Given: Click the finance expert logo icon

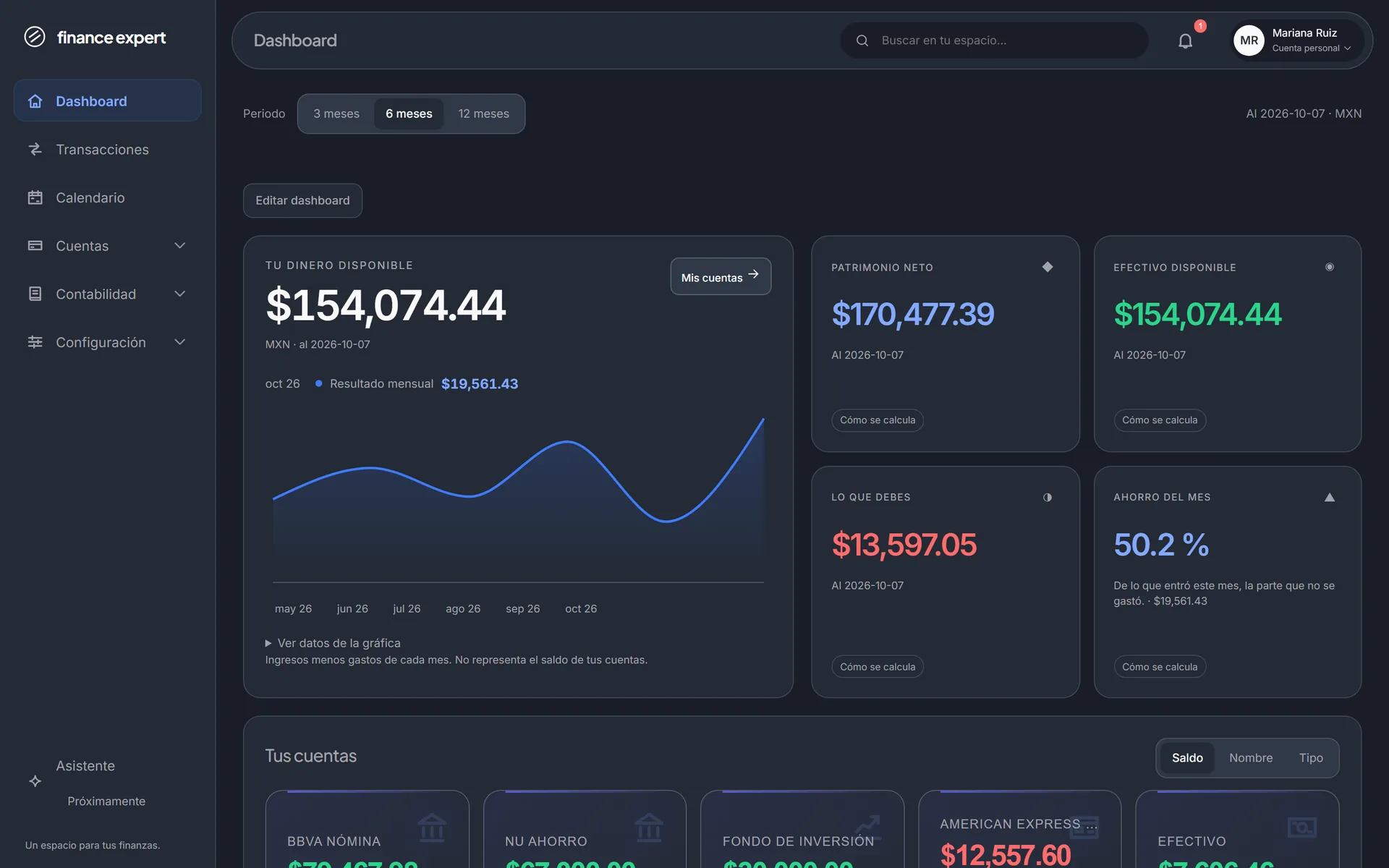Looking at the screenshot, I should point(34,37).
